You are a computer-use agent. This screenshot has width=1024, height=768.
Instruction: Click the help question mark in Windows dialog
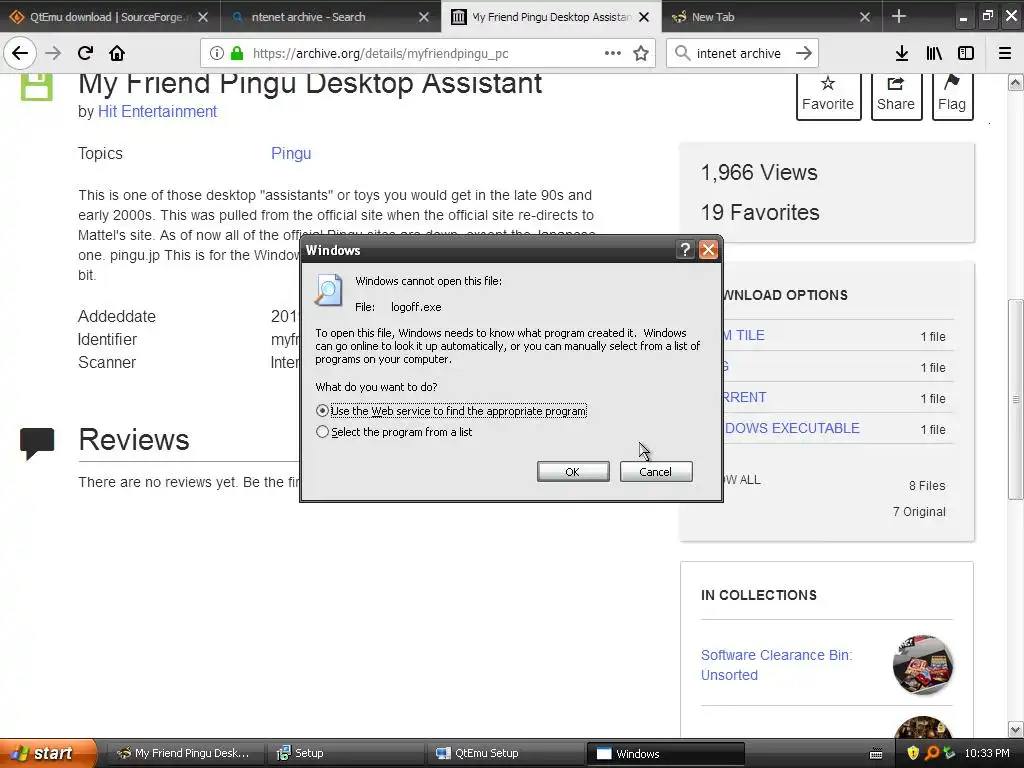point(684,249)
